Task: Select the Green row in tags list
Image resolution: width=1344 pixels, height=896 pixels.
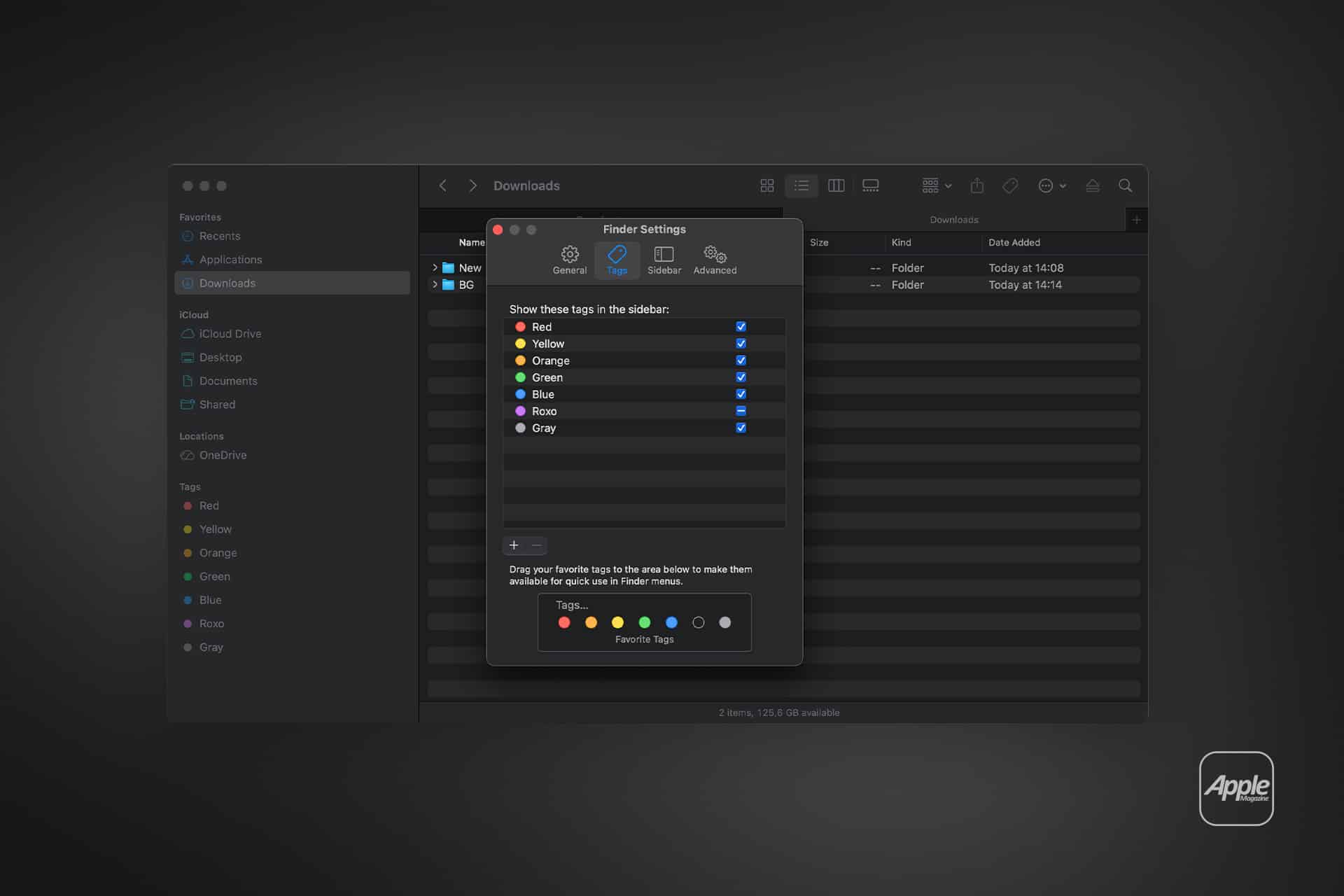Action: [x=644, y=377]
